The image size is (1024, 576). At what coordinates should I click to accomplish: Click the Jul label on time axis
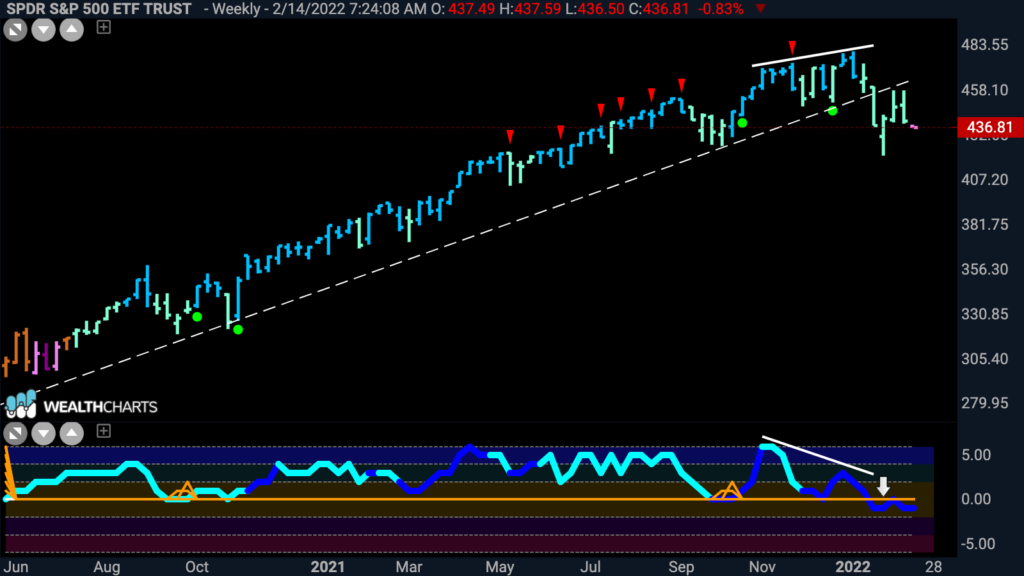tap(590, 566)
